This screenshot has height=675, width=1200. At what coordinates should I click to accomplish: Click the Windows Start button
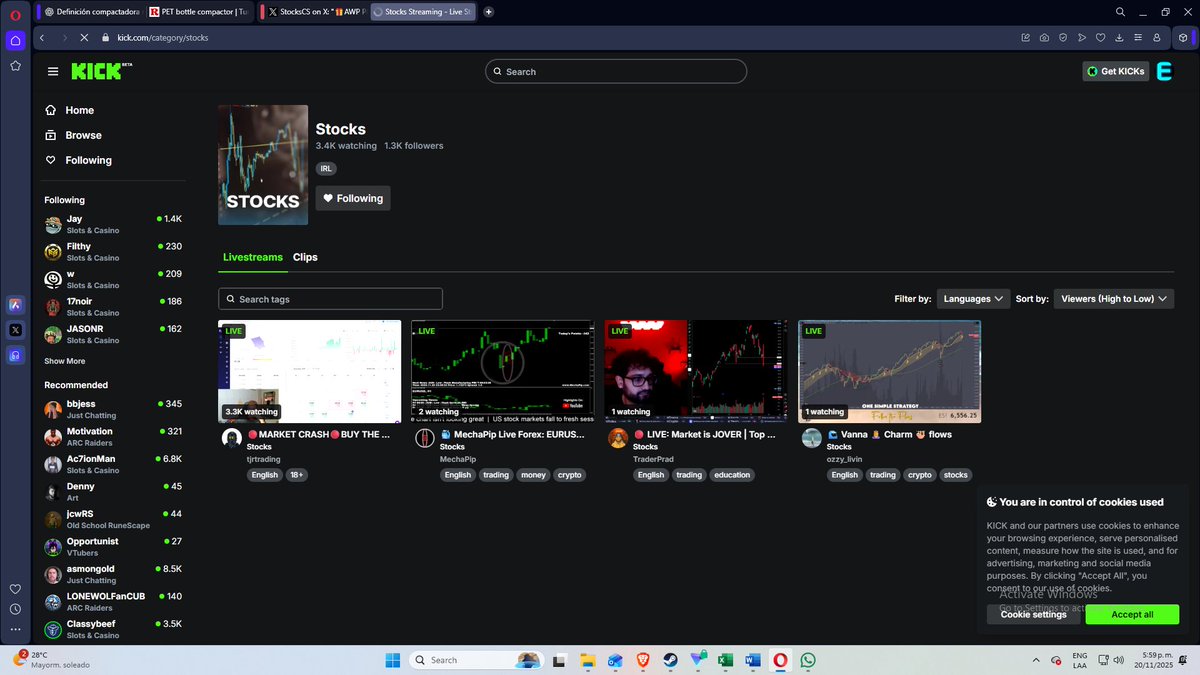pyautogui.click(x=393, y=660)
